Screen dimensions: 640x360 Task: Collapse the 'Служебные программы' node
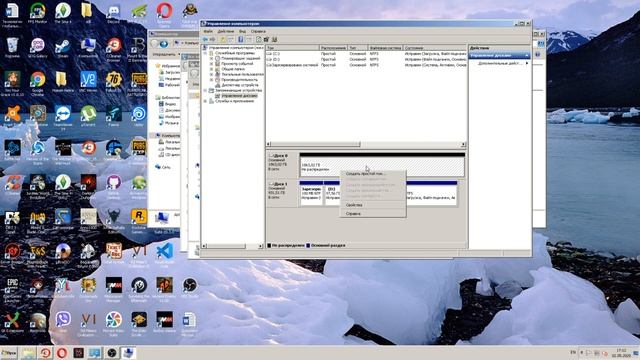click(x=206, y=53)
